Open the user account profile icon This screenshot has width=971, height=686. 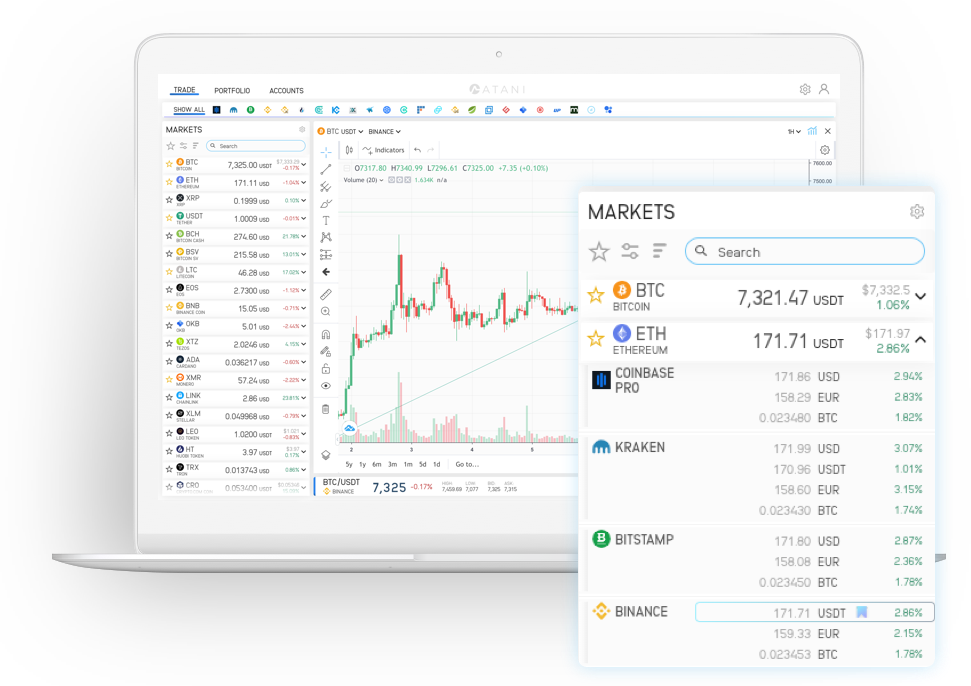point(824,89)
